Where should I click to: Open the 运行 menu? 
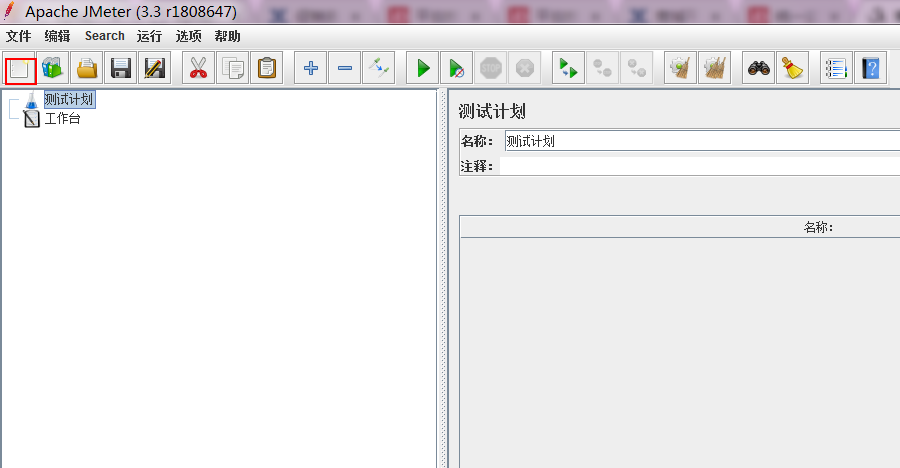tap(149, 36)
